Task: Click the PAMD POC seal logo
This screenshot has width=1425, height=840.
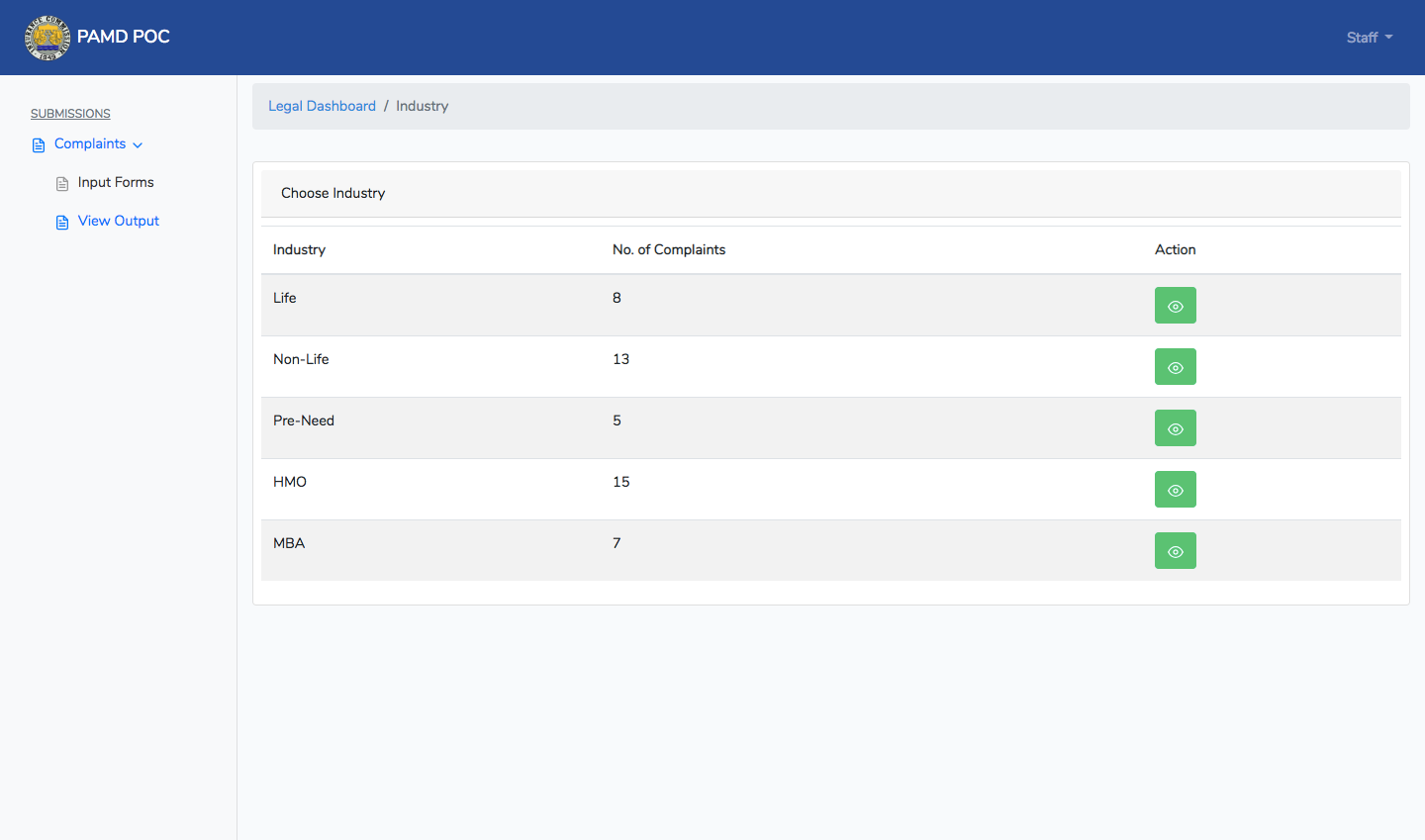Action: coord(47,38)
